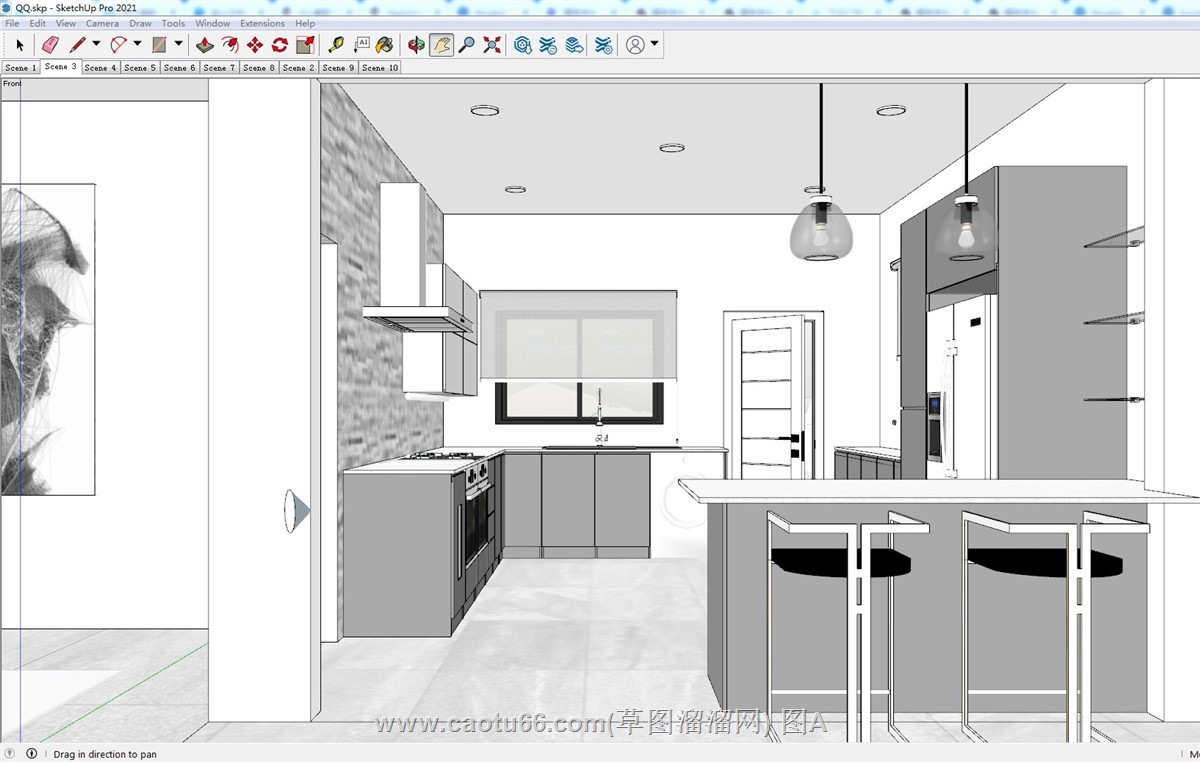
Task: Switch to the Scene 8 tab
Action: (259, 68)
